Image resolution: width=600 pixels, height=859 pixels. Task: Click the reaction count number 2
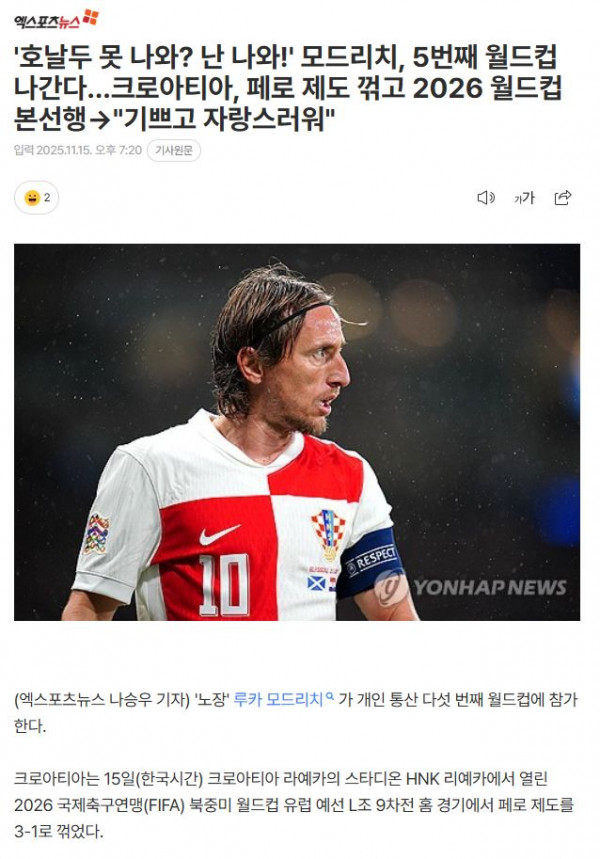pos(47,198)
